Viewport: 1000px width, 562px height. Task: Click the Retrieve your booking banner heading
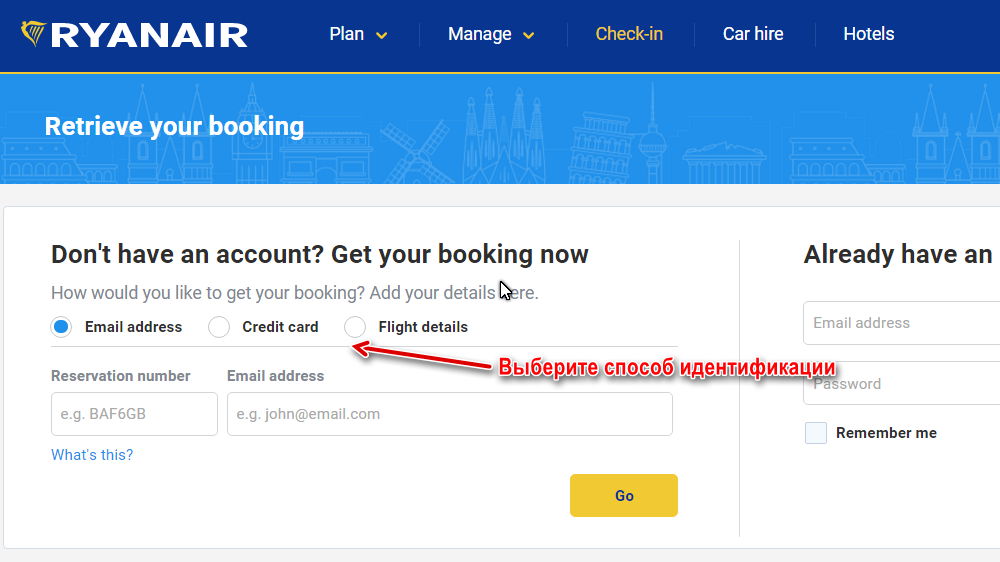174,126
